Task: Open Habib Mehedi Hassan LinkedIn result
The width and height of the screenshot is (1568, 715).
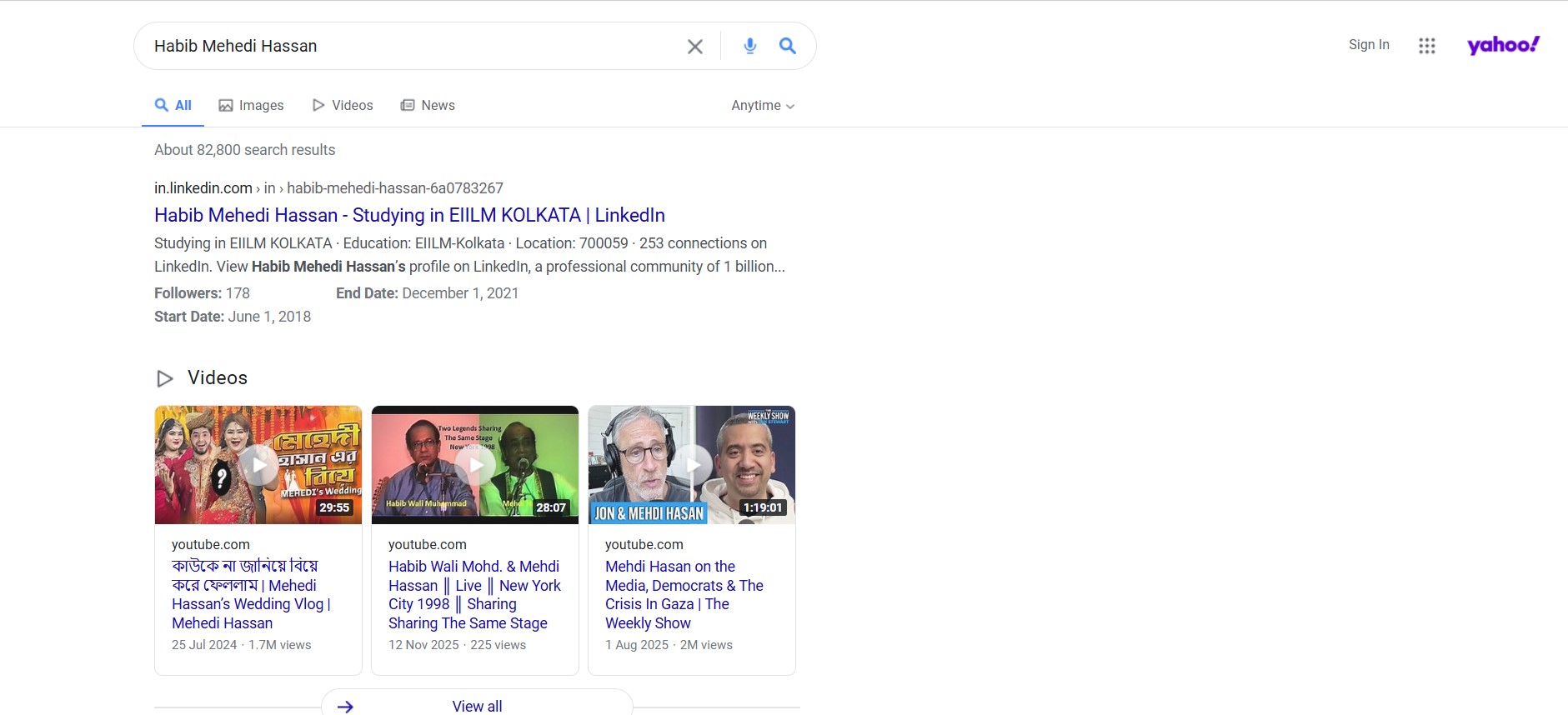Action: 409,215
